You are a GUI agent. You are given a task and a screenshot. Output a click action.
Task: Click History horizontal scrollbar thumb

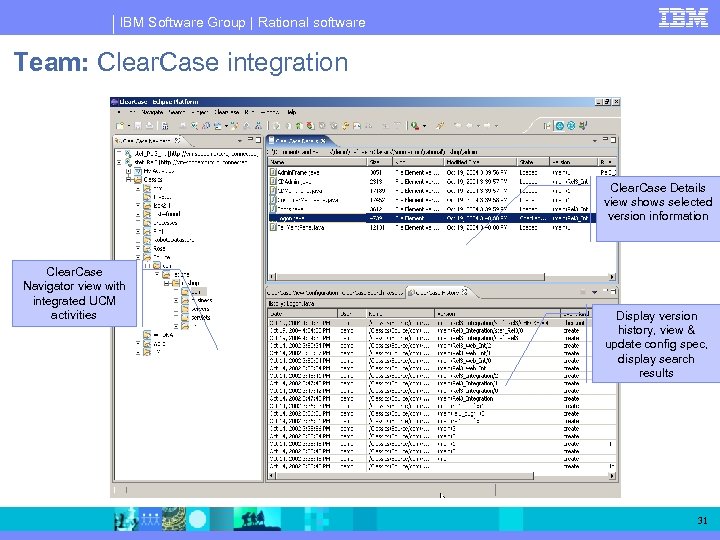coord(405,476)
